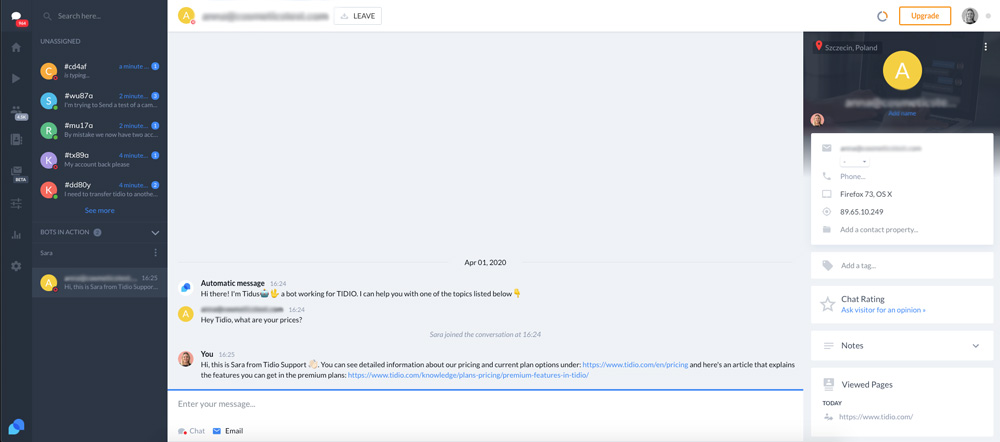
Task: Click the orange loading ring icon
Action: tap(883, 17)
